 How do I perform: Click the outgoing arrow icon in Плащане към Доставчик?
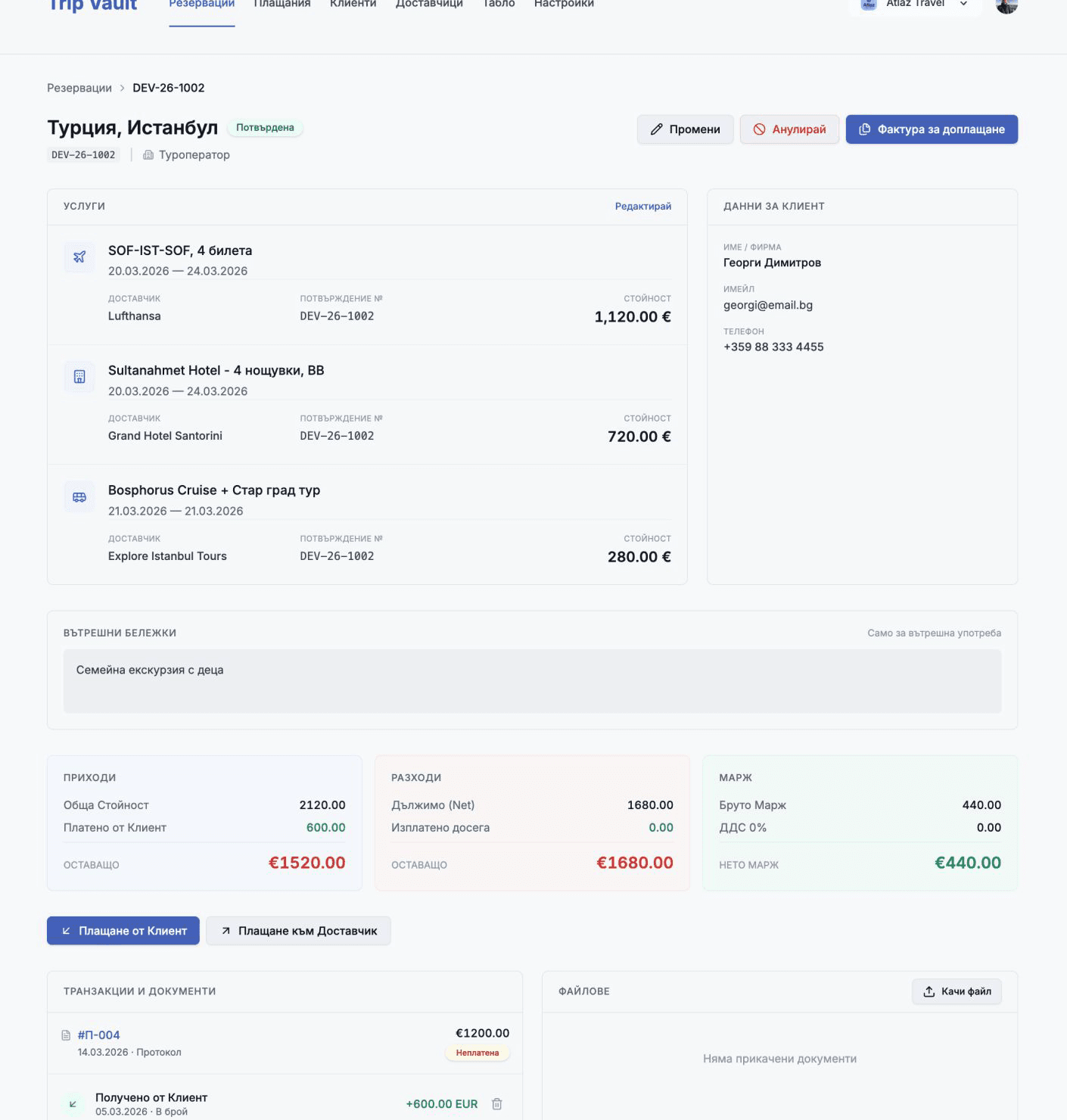(x=226, y=931)
